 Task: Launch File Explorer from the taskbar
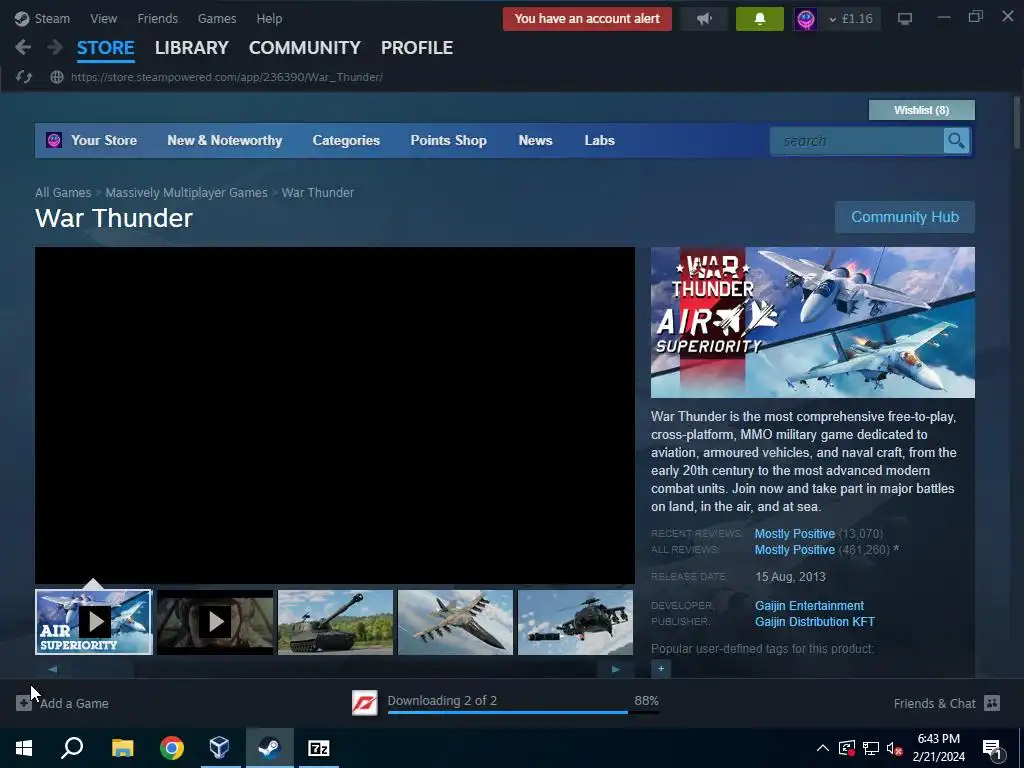click(122, 748)
